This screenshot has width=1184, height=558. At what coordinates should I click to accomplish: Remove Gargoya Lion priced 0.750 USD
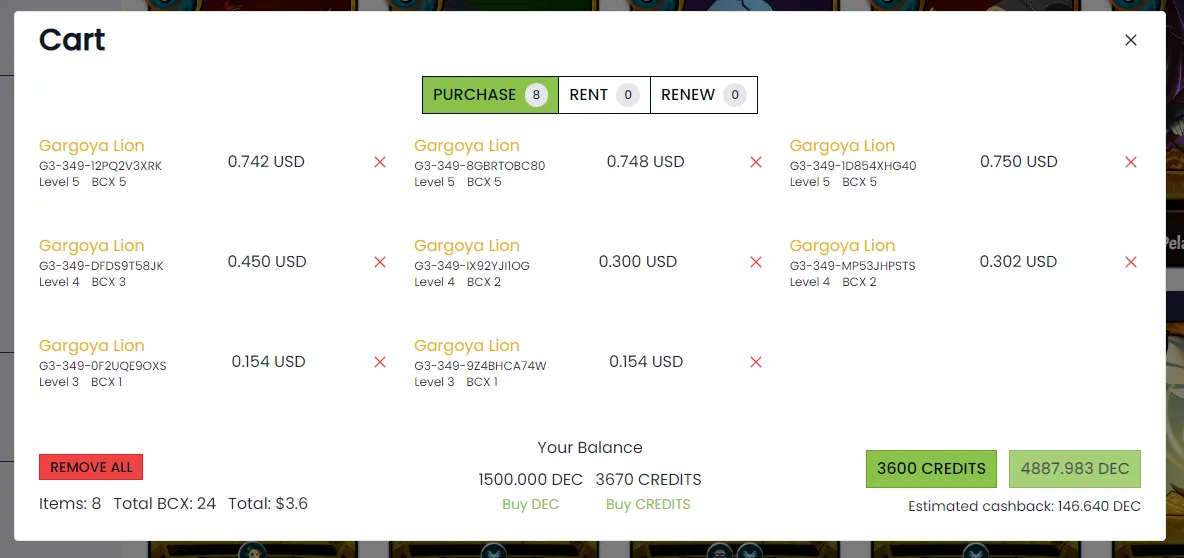(1130, 162)
